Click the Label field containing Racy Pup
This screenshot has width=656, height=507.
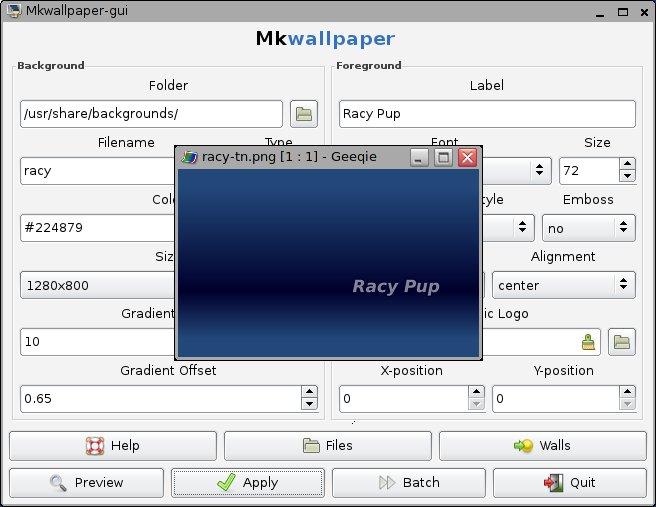[x=487, y=114]
